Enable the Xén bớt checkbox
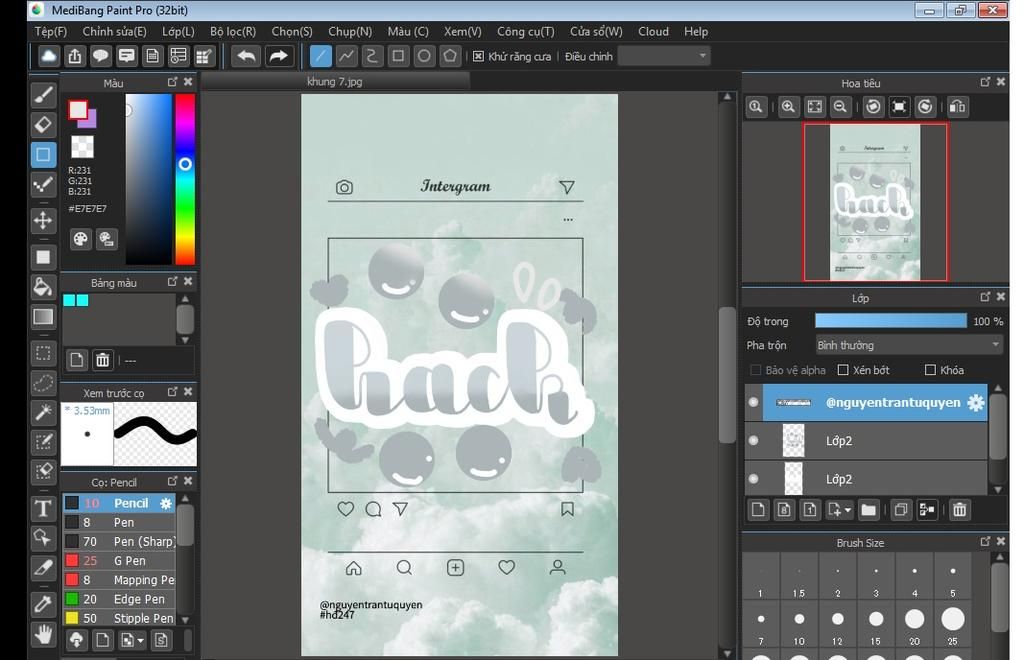This screenshot has height=660, width=1024. coord(843,370)
